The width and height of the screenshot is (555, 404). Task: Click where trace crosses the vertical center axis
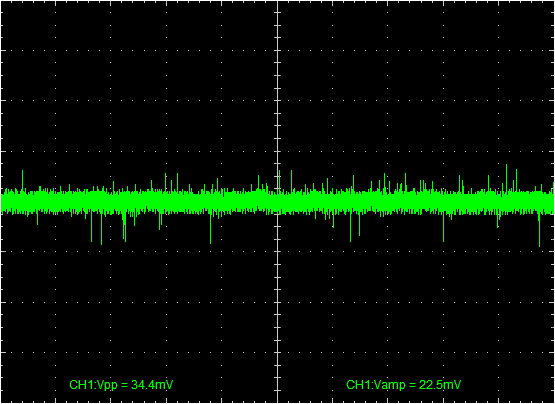point(277,202)
